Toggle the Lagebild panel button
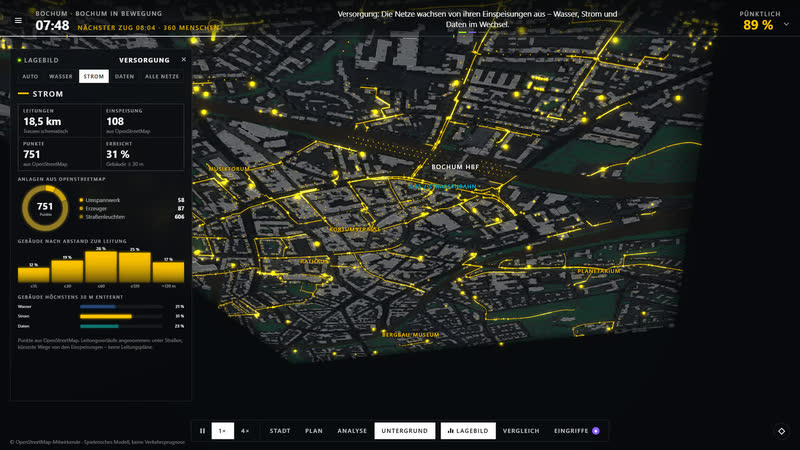Viewport: 800px width, 450px height. coord(468,431)
